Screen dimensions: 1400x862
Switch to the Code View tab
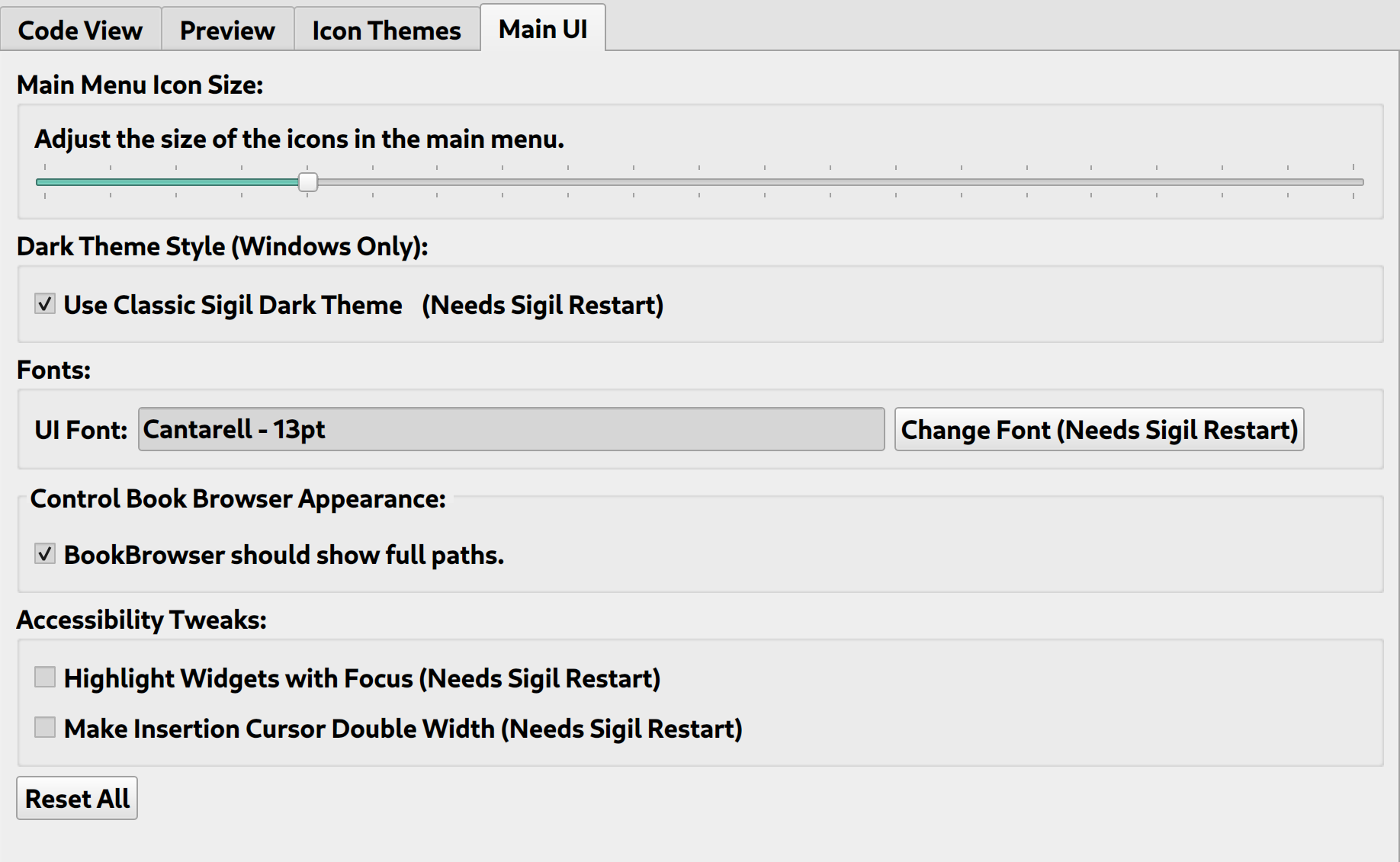point(80,30)
